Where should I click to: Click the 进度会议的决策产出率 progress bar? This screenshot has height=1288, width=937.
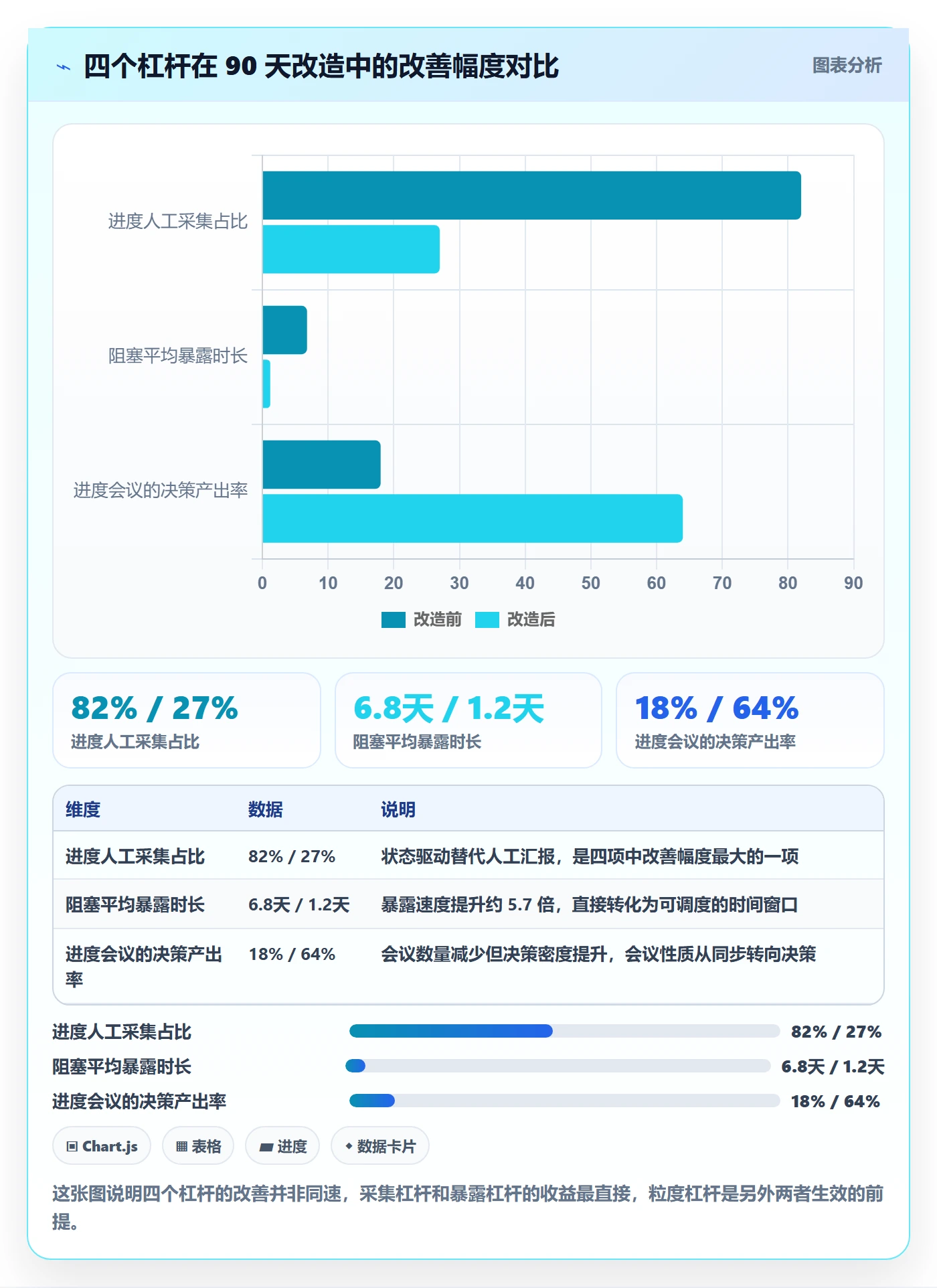pos(564,1101)
